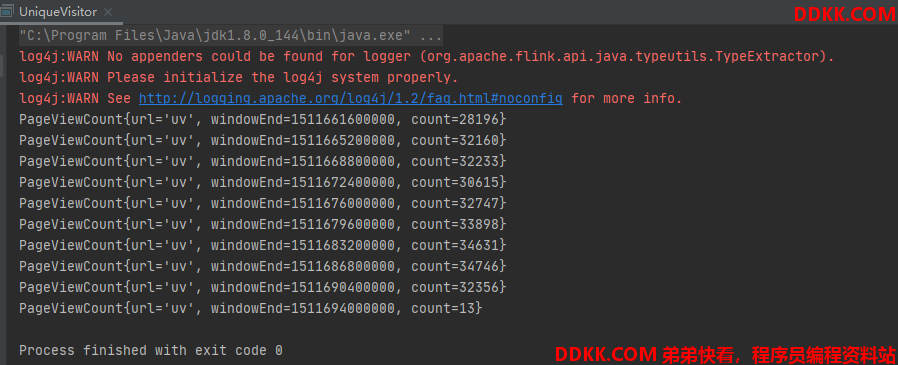Viewport: 898px width, 365px height.
Task: Click the output line with count=28196
Action: pyautogui.click(x=263, y=120)
